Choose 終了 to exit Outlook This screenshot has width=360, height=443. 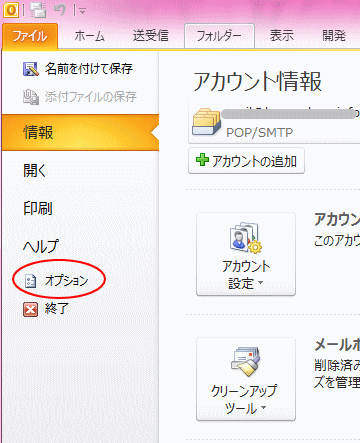tap(57, 309)
